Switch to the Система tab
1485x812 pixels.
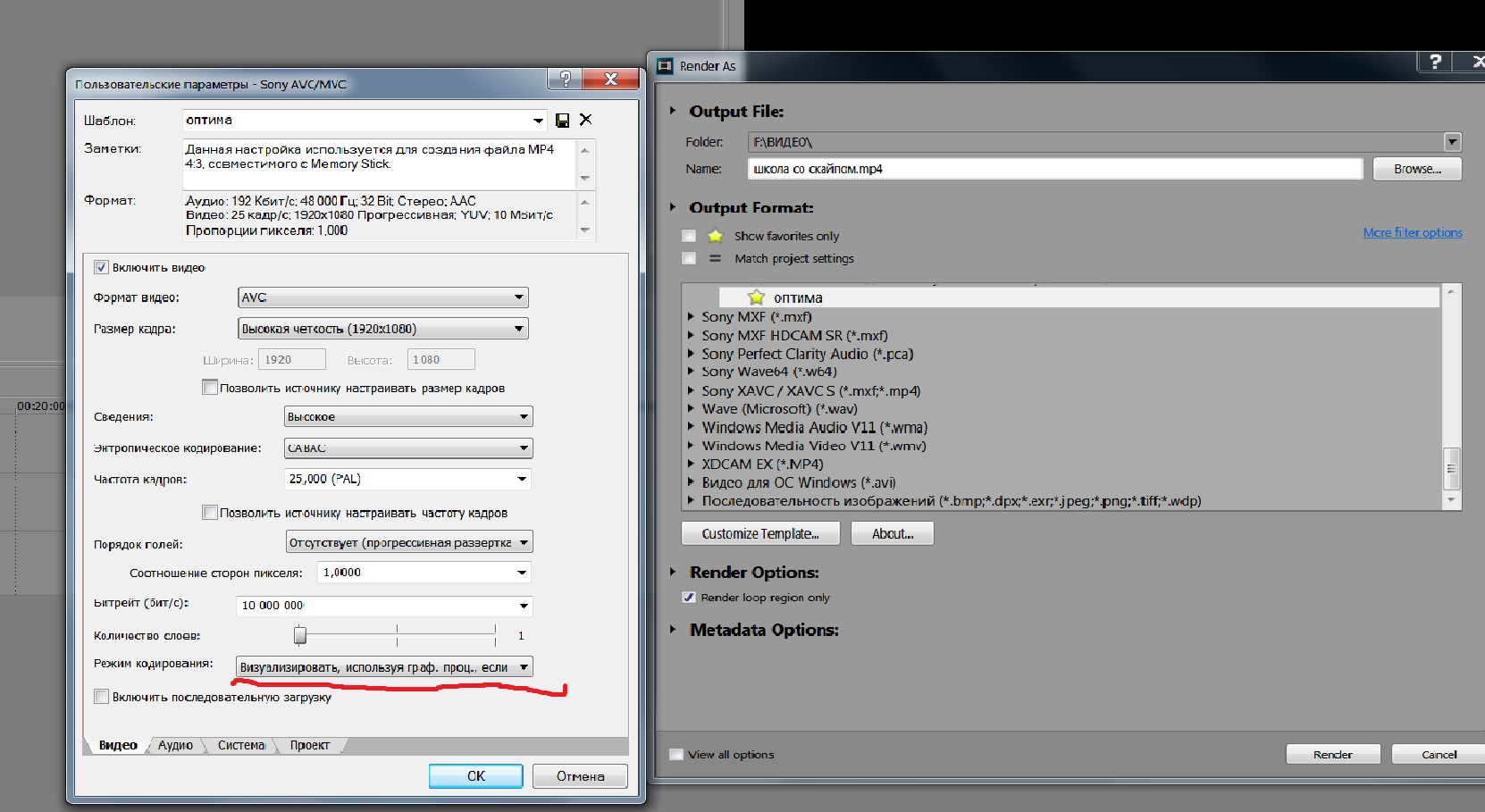241,745
